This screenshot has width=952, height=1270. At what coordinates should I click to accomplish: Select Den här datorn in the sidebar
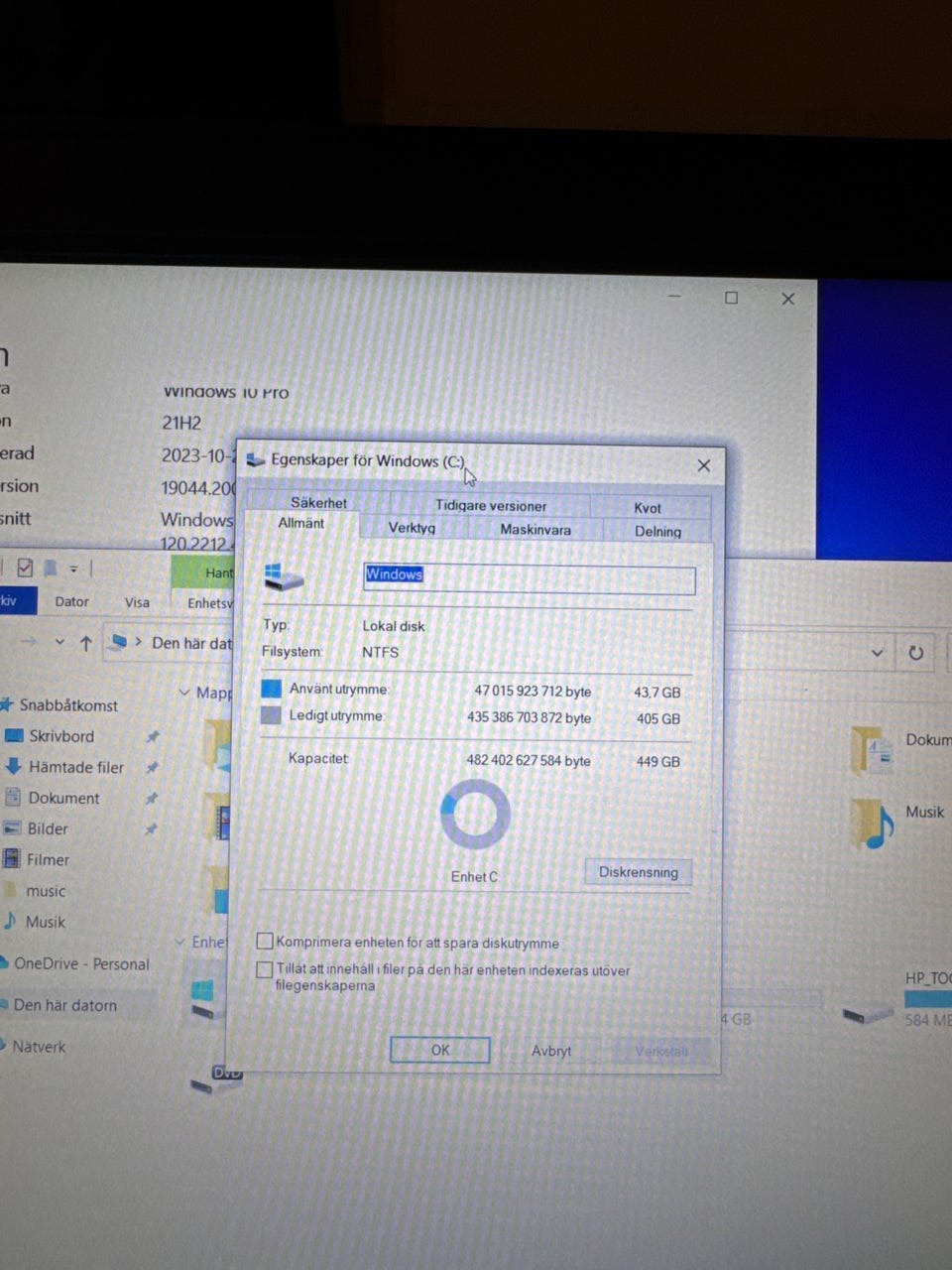65,1005
